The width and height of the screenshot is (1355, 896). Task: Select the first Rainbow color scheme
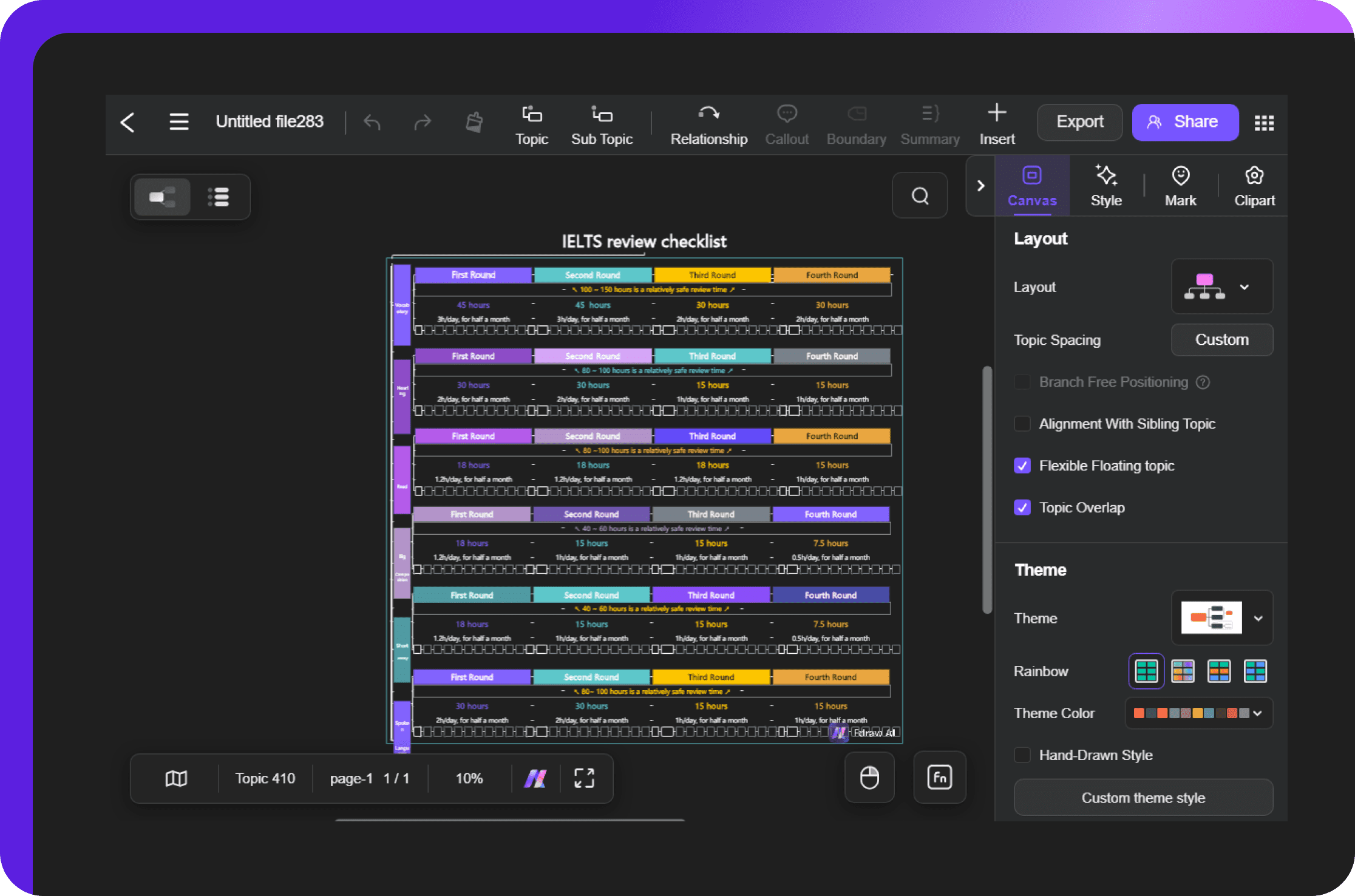pyautogui.click(x=1146, y=671)
